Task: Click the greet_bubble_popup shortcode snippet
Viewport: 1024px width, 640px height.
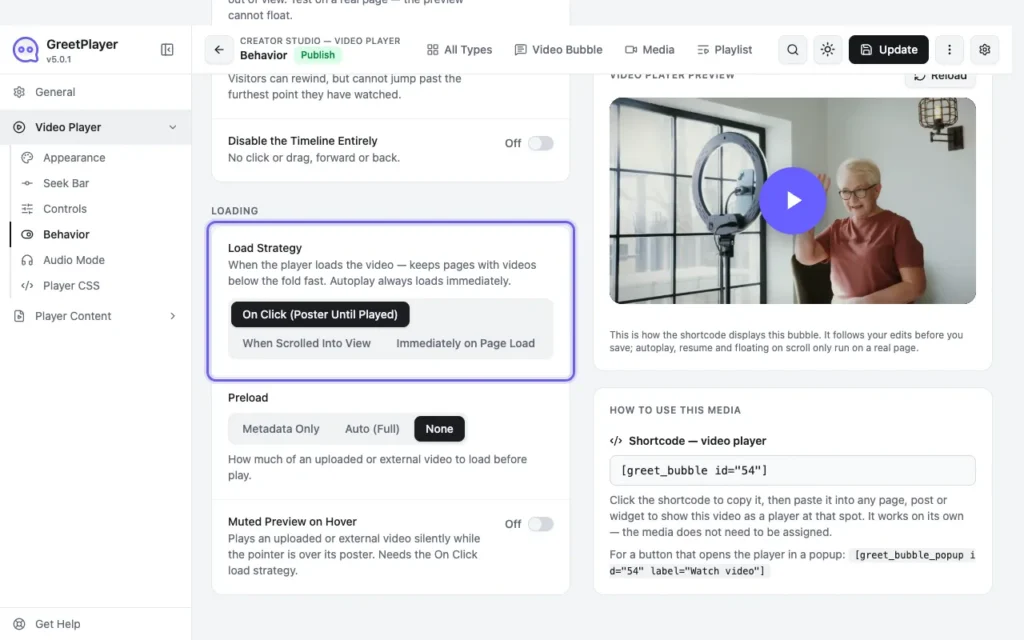Action: 792,562
